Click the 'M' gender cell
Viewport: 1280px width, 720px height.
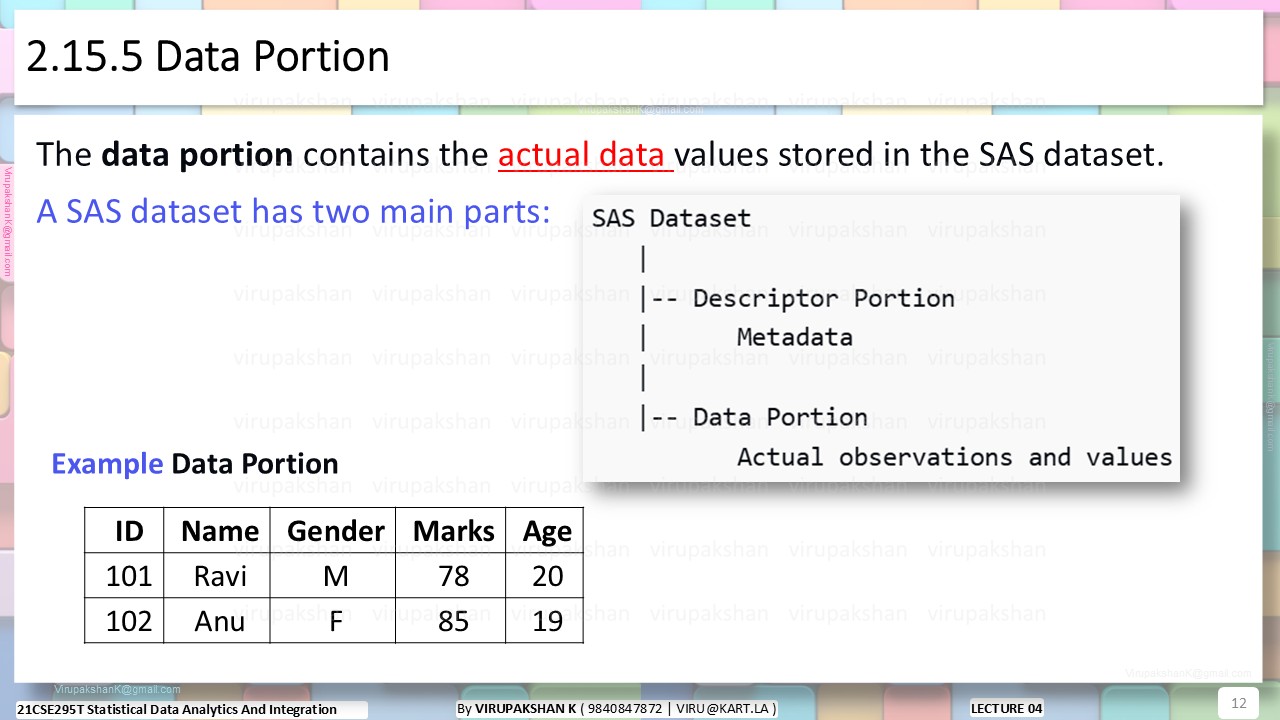334,576
